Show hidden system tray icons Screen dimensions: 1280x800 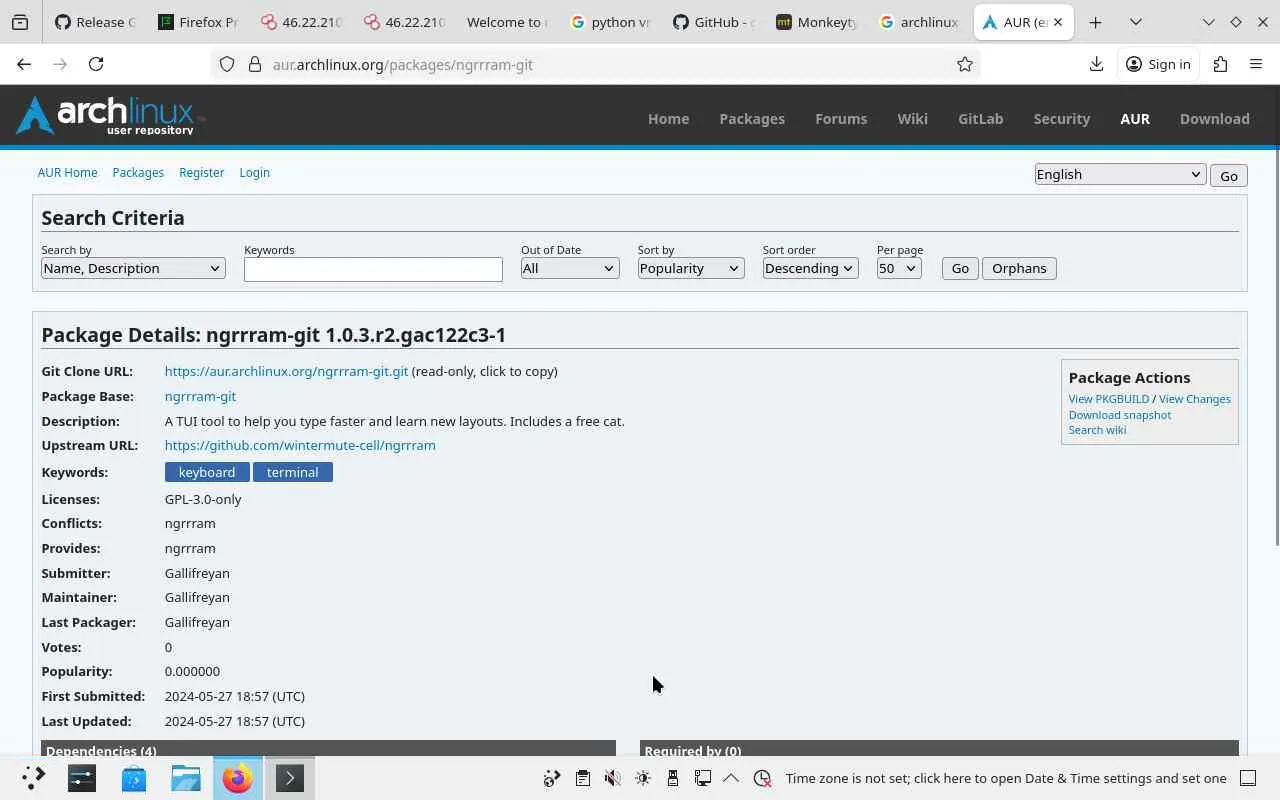[731, 778]
